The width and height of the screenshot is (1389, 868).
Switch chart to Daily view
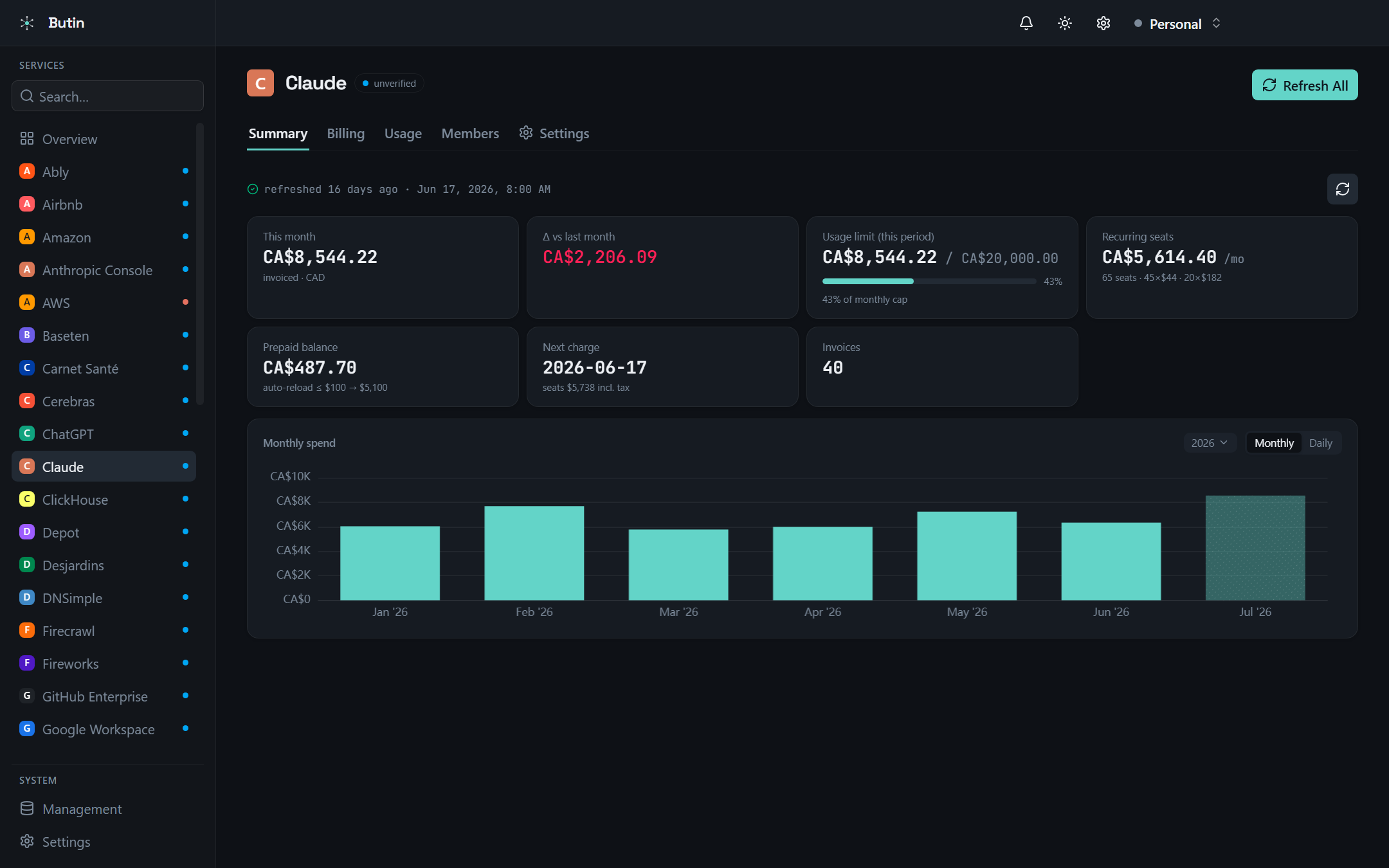point(1321,443)
